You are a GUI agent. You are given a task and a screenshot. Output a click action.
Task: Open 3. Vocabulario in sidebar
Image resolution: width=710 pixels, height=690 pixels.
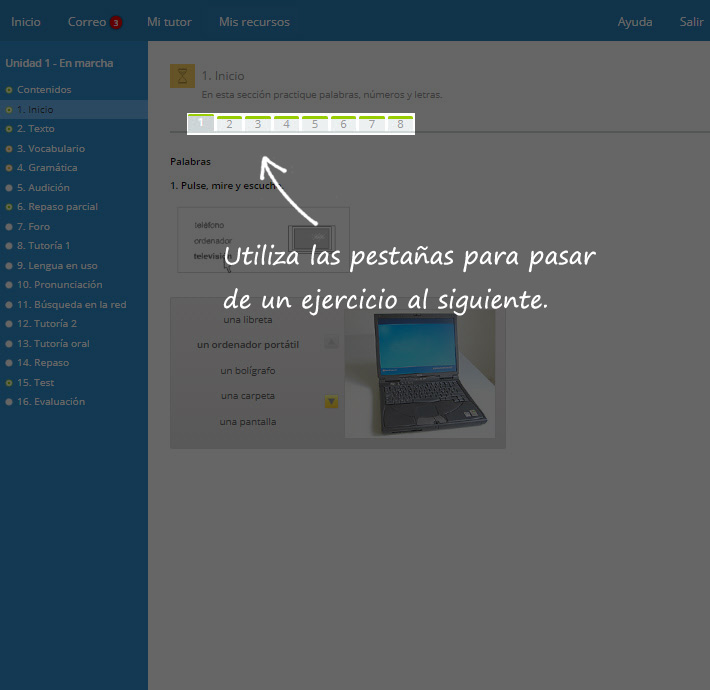coord(50,149)
